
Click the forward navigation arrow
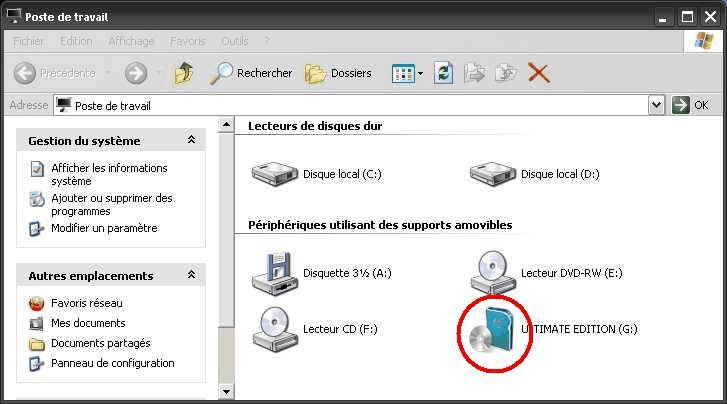[x=136, y=73]
